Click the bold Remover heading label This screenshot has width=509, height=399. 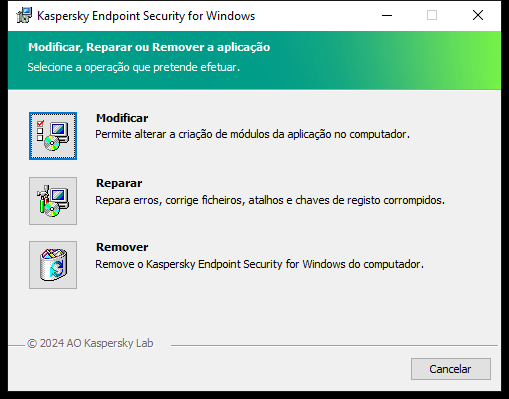(122, 247)
